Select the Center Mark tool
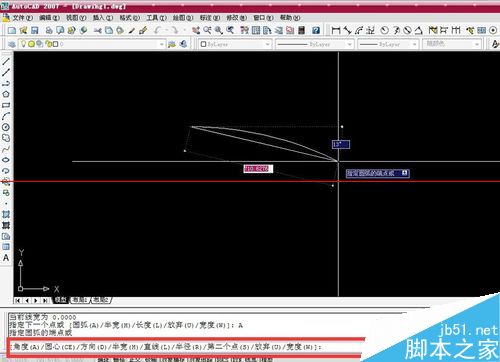Image resolution: width=500 pixels, height=362 pixels. coord(493,31)
